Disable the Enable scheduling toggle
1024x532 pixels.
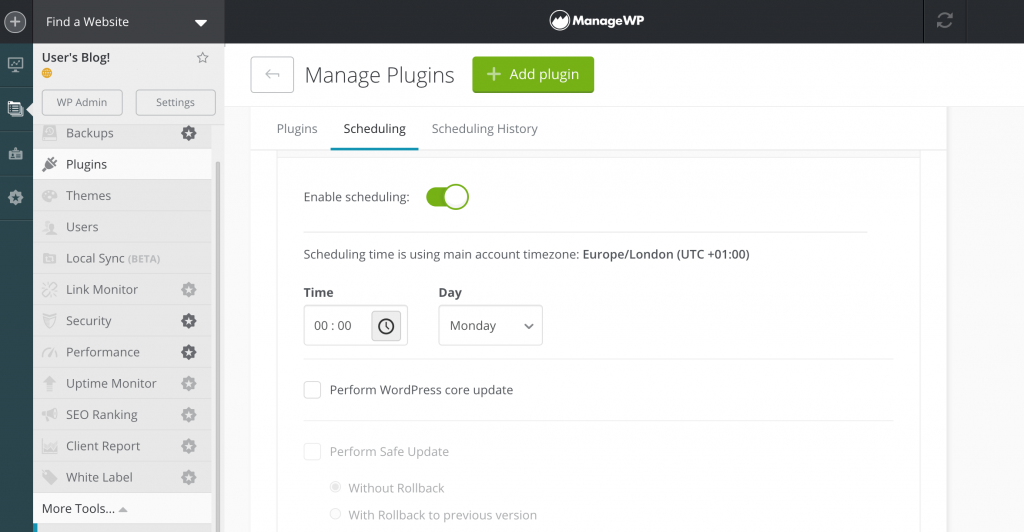click(x=446, y=197)
